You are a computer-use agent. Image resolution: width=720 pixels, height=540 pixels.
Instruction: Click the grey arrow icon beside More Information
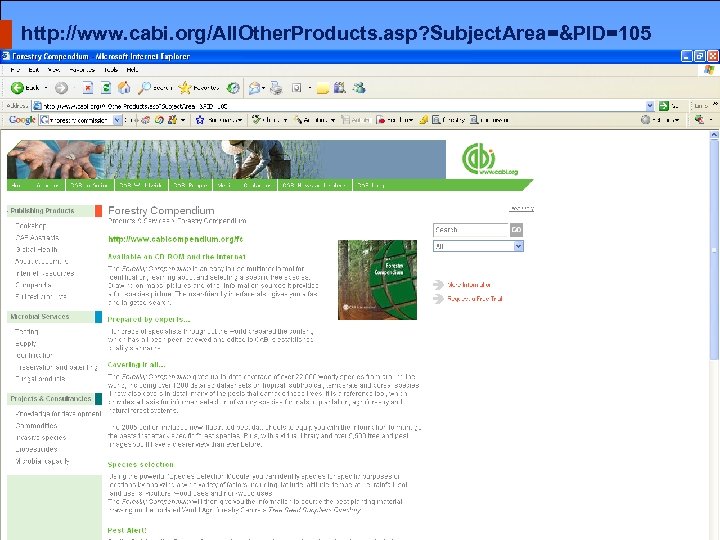click(x=438, y=285)
